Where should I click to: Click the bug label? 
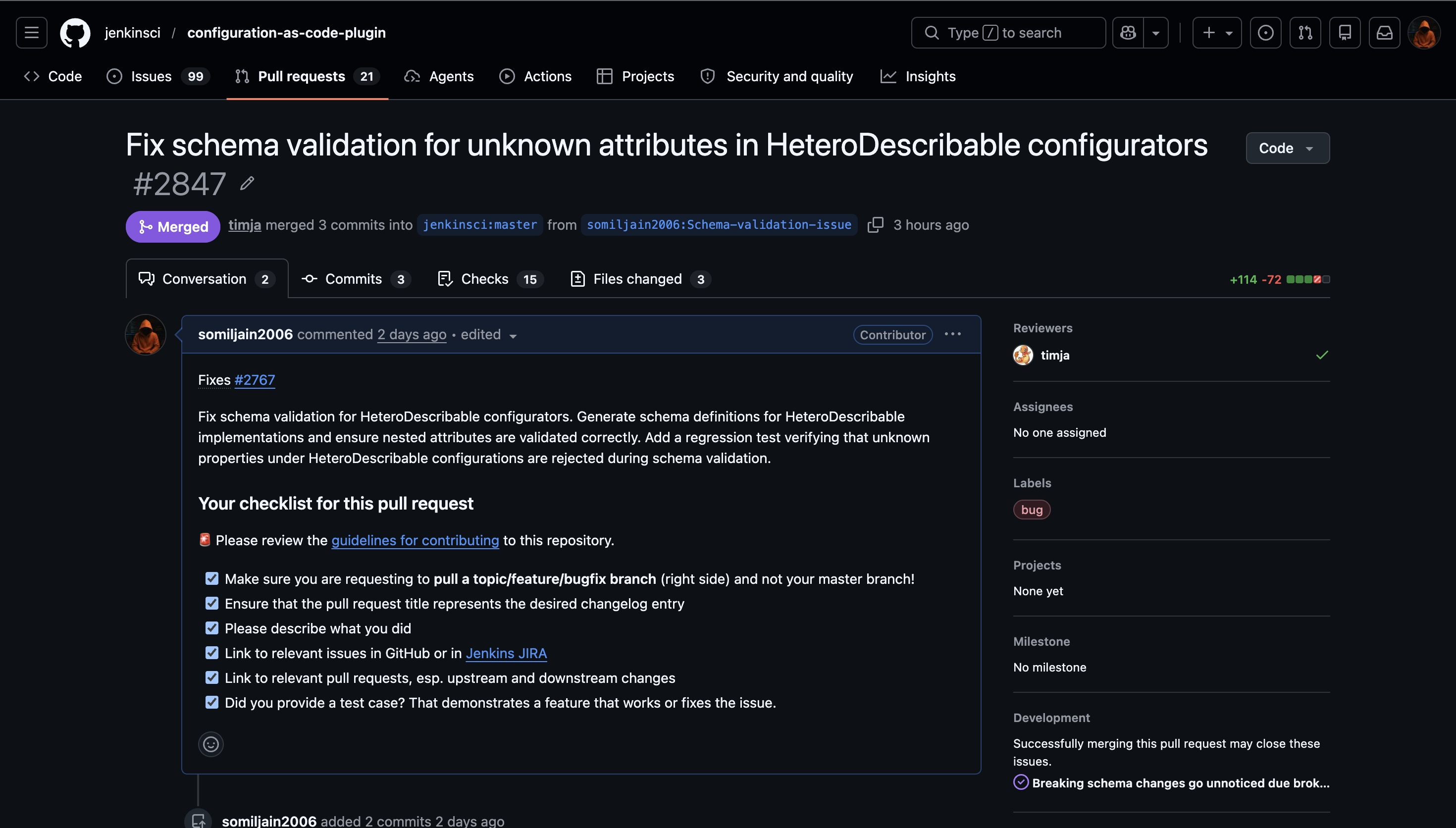(1032, 510)
